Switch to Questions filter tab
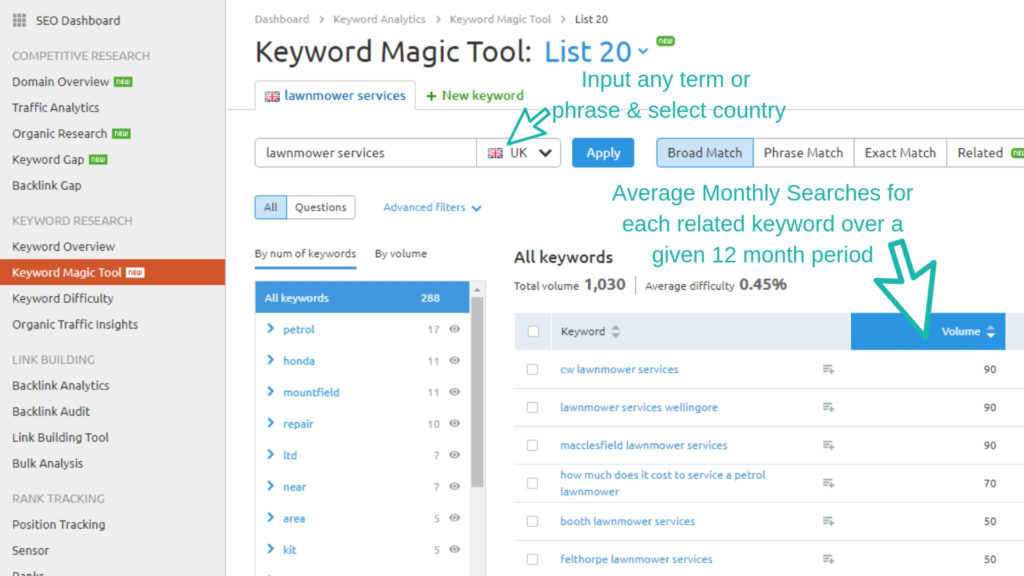The height and width of the screenshot is (576, 1024). pyautogui.click(x=321, y=207)
